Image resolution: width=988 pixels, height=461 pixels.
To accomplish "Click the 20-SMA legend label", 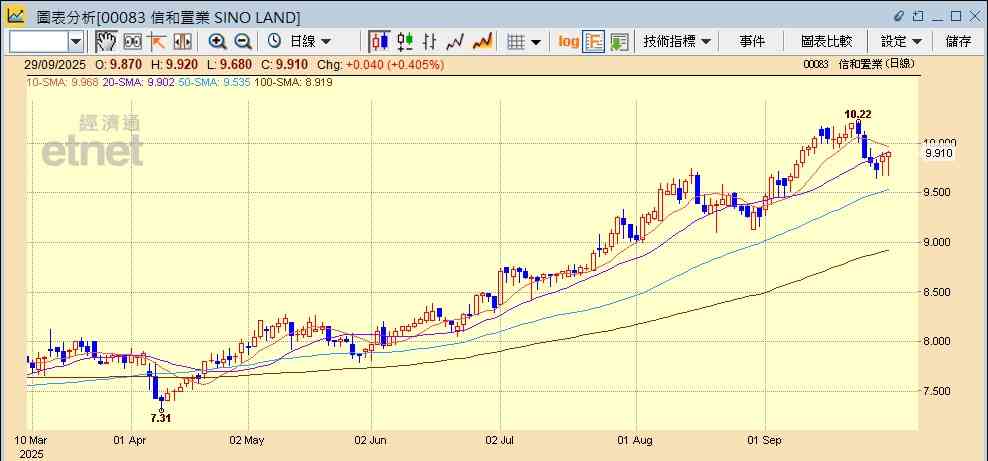I will 139,82.
